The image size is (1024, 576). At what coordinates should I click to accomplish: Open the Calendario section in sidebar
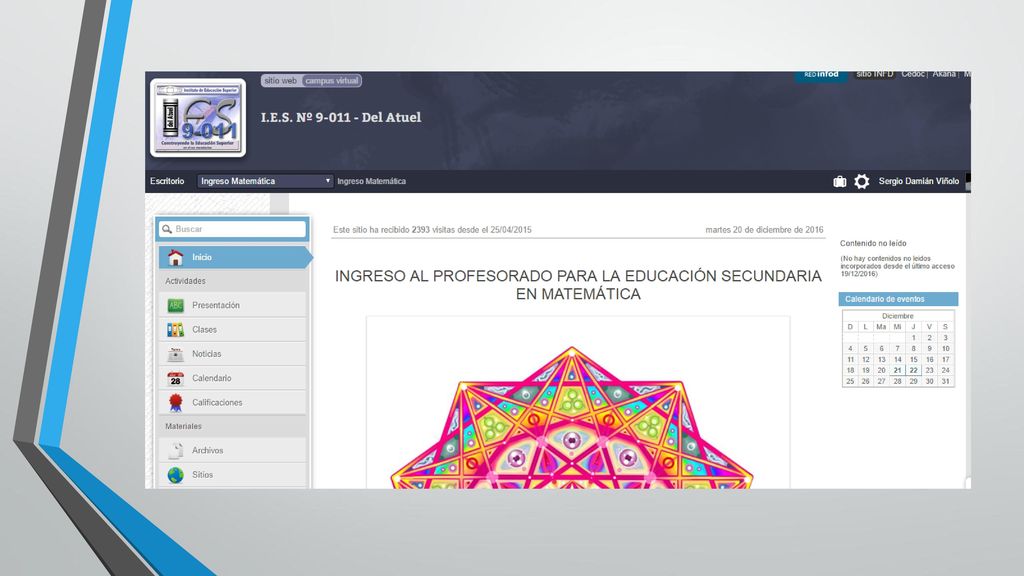tap(232, 378)
